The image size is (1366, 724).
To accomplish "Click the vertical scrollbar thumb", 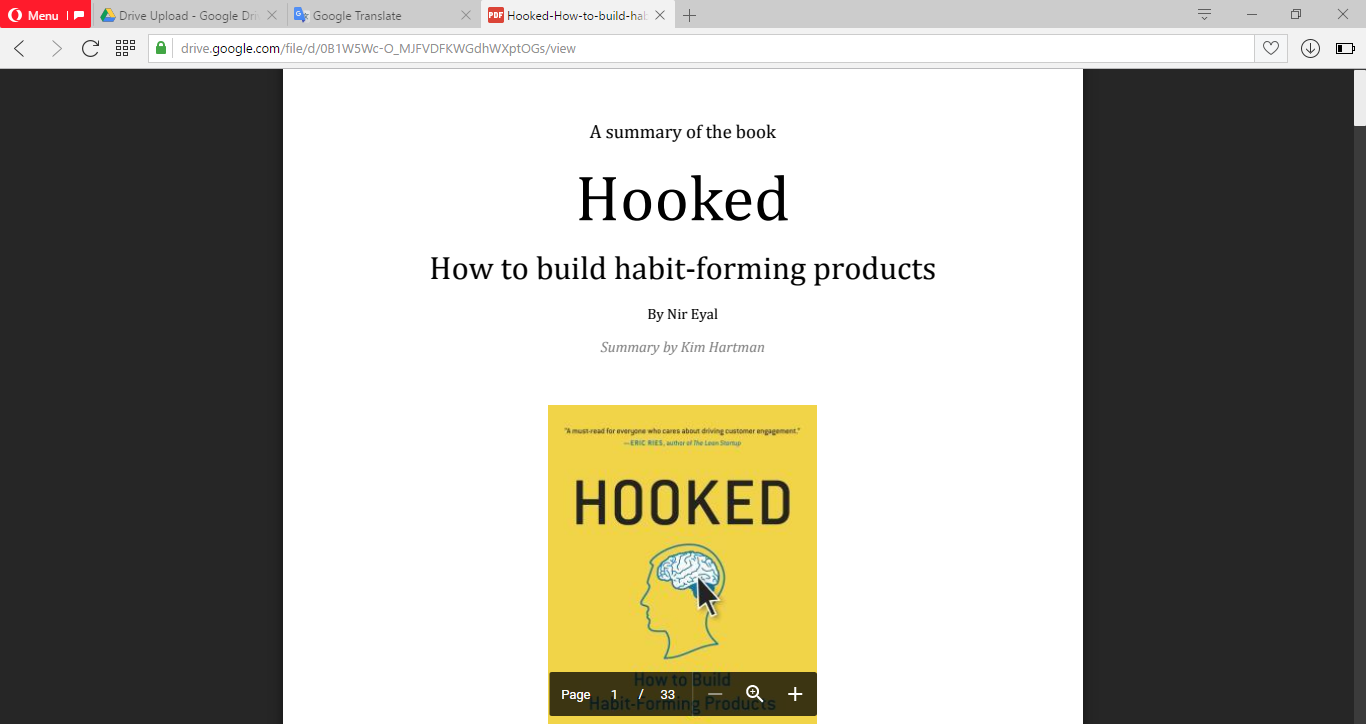I will coord(1360,98).
